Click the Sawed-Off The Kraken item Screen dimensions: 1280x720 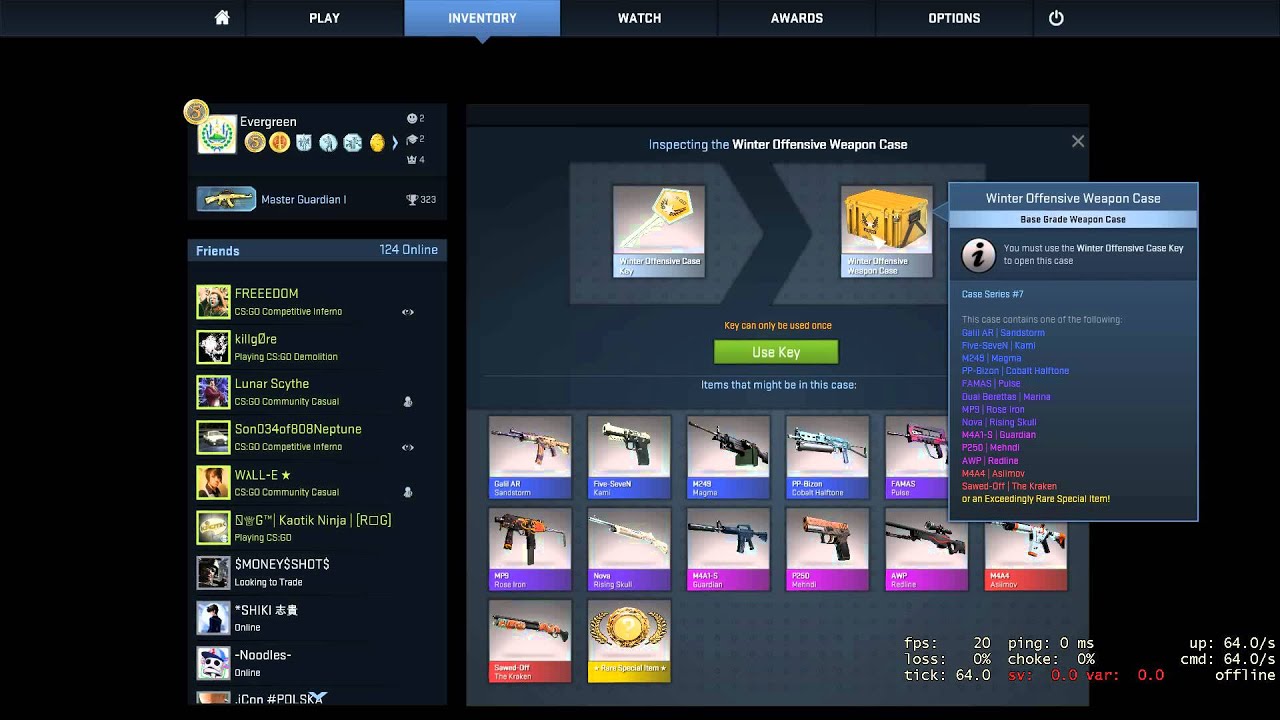click(x=530, y=641)
